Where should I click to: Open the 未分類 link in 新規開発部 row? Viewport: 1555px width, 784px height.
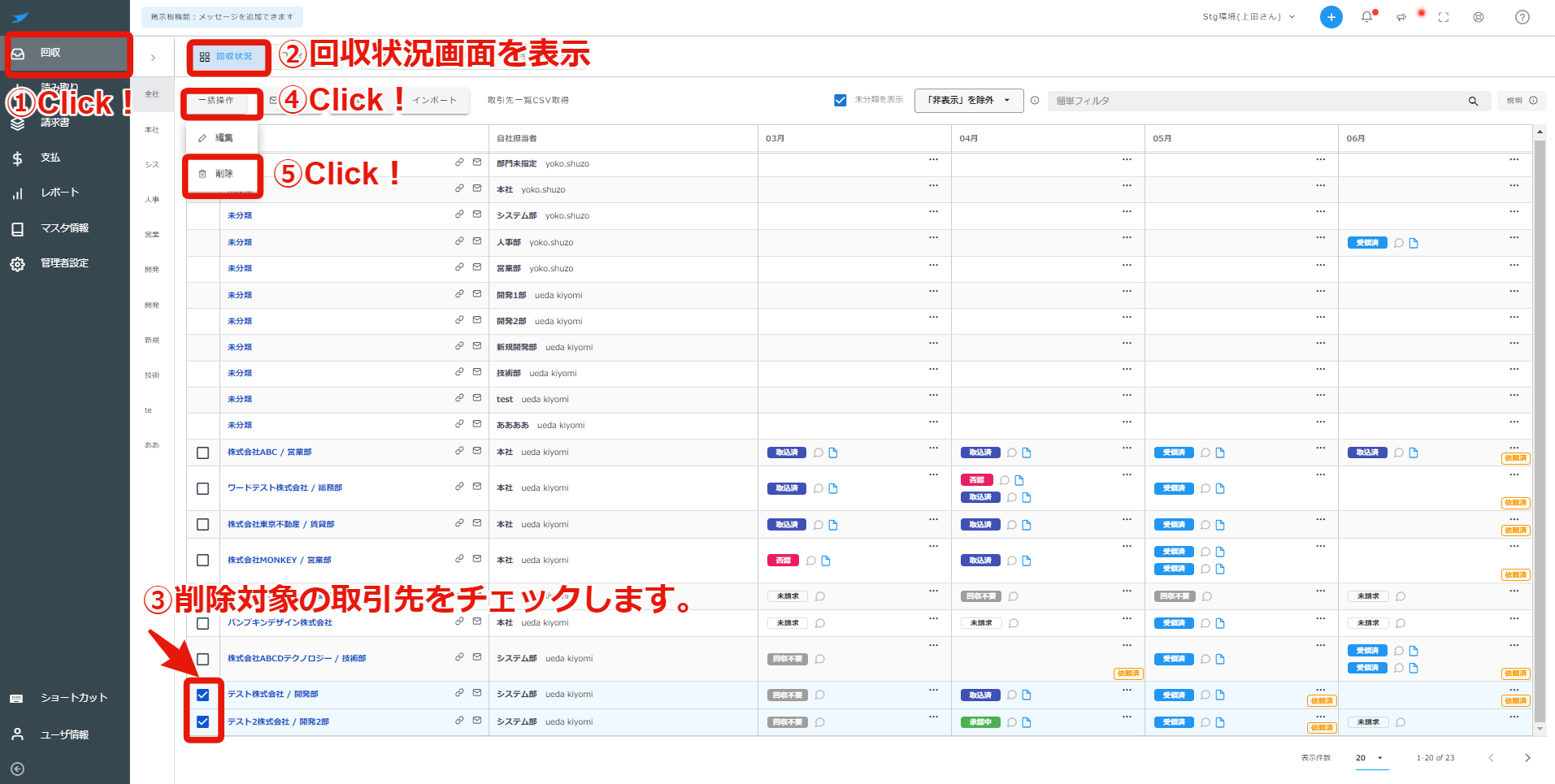tap(240, 347)
